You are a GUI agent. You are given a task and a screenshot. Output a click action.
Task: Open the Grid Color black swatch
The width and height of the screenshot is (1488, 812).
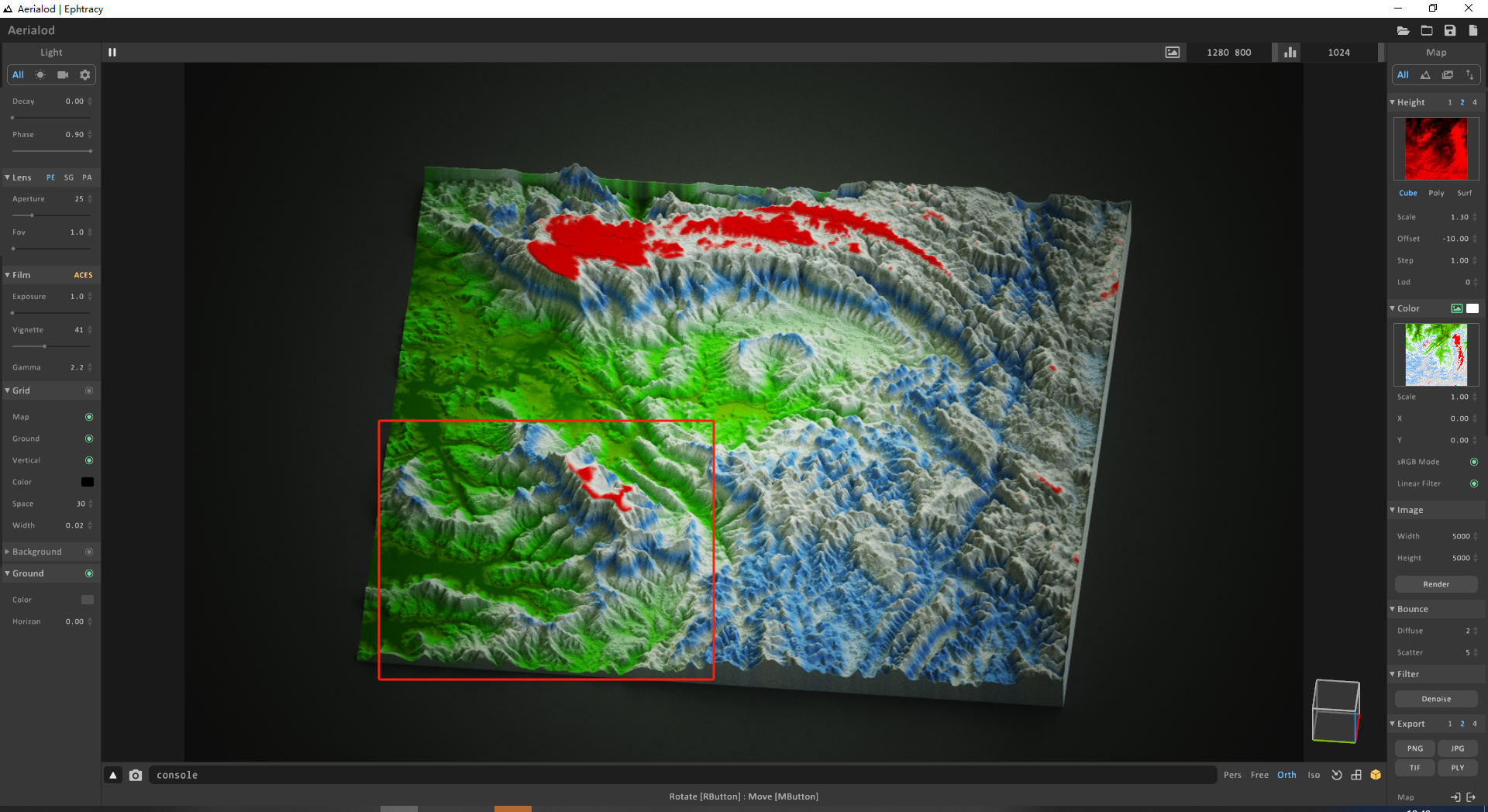pos(88,482)
